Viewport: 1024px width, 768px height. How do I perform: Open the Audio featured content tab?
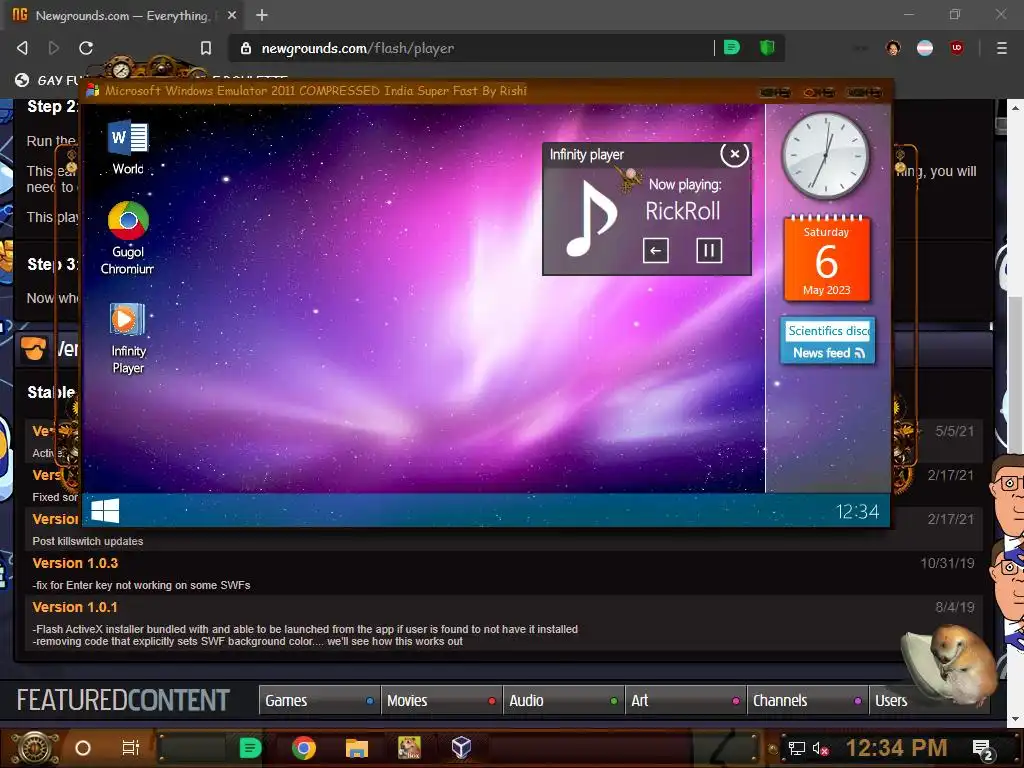[564, 700]
